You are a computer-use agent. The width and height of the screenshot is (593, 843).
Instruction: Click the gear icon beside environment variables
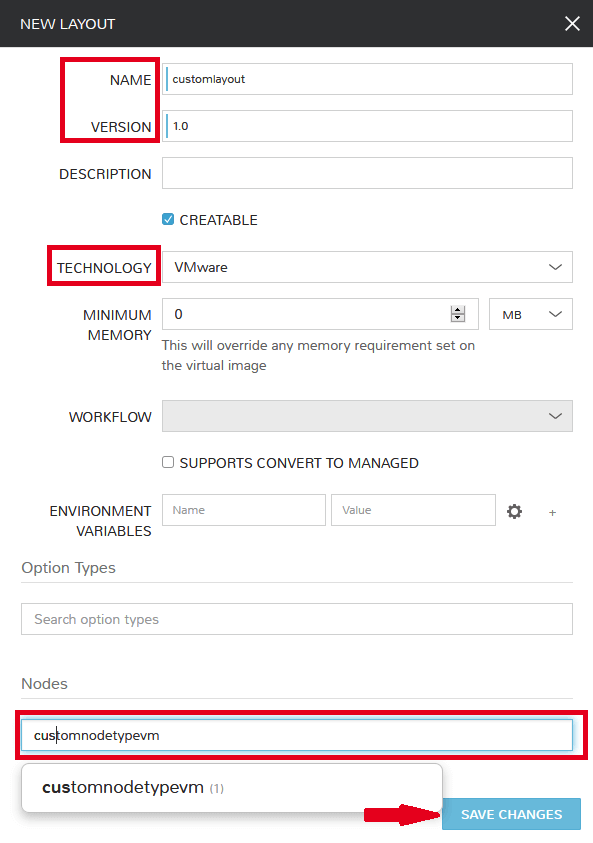click(514, 511)
